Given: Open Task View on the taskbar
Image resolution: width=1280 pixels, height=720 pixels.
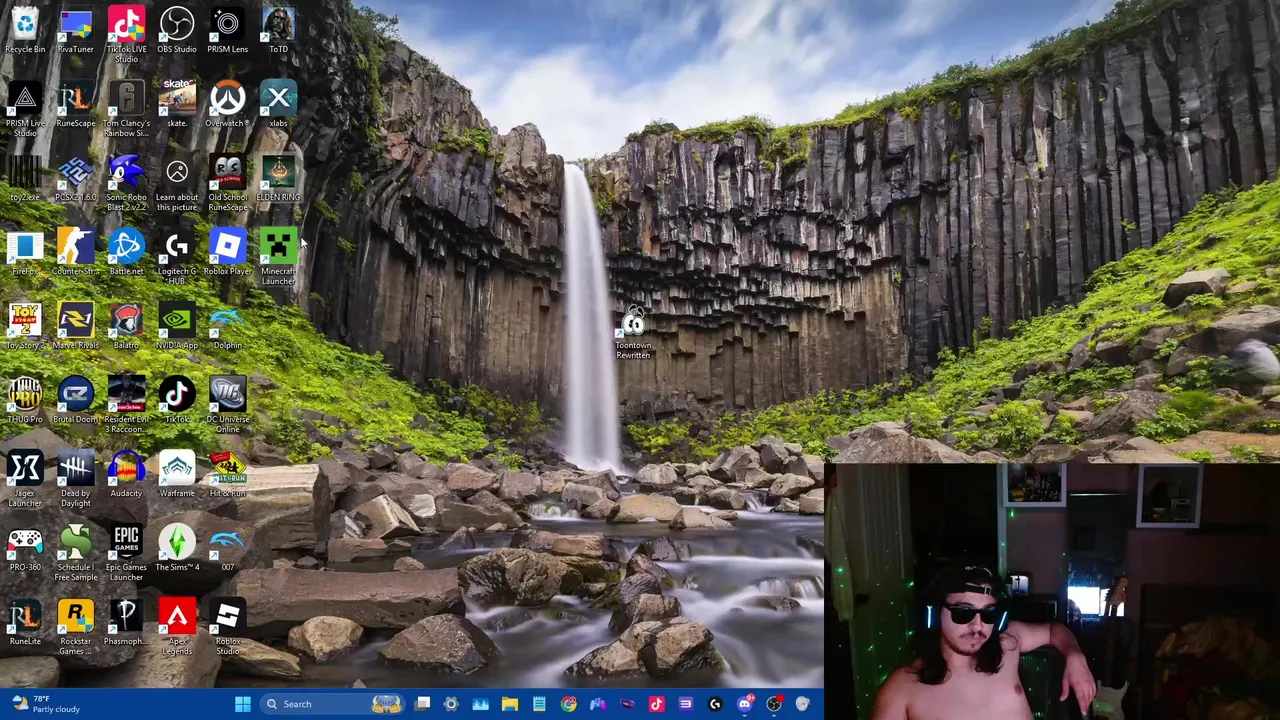Looking at the screenshot, I should tap(422, 704).
